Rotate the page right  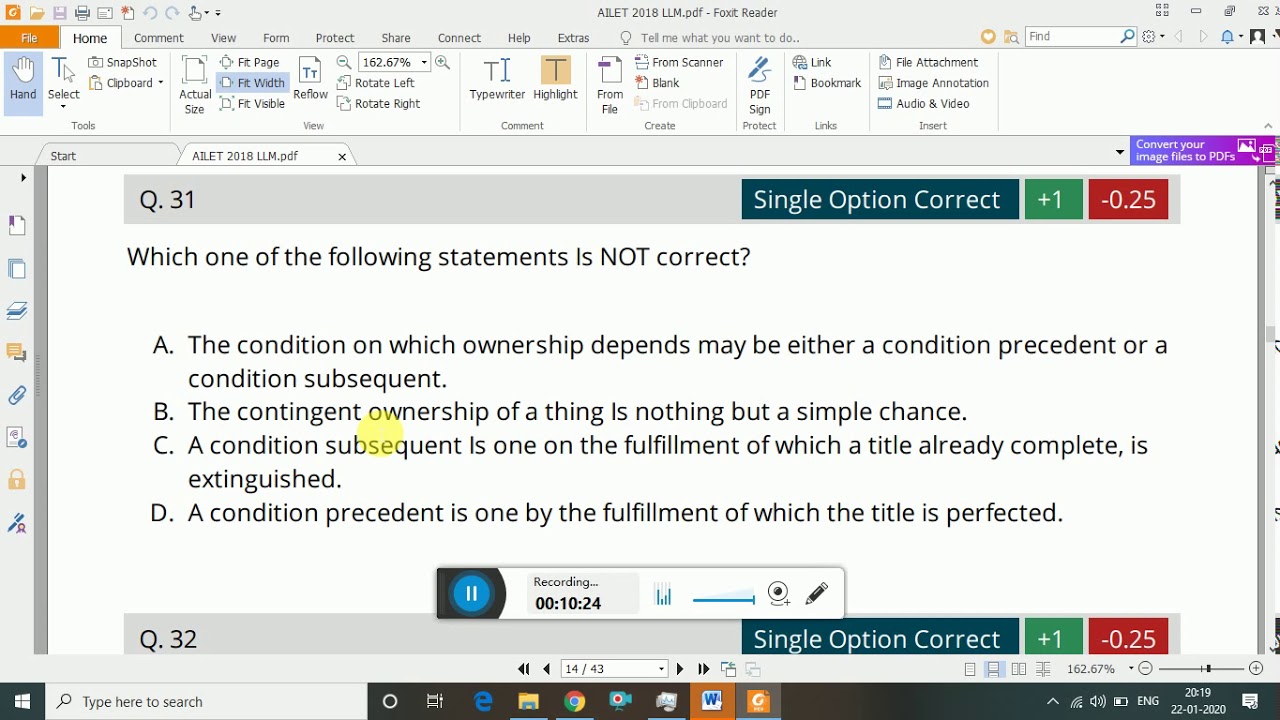pyautogui.click(x=378, y=104)
